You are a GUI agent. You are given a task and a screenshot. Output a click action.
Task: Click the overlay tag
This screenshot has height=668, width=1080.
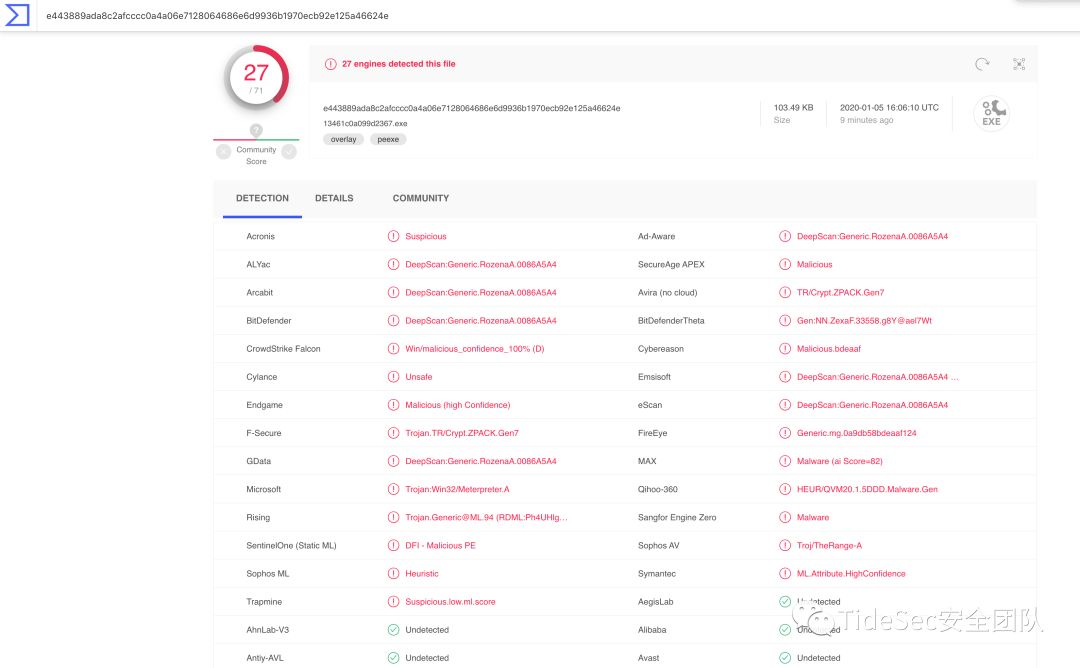pyautogui.click(x=343, y=139)
